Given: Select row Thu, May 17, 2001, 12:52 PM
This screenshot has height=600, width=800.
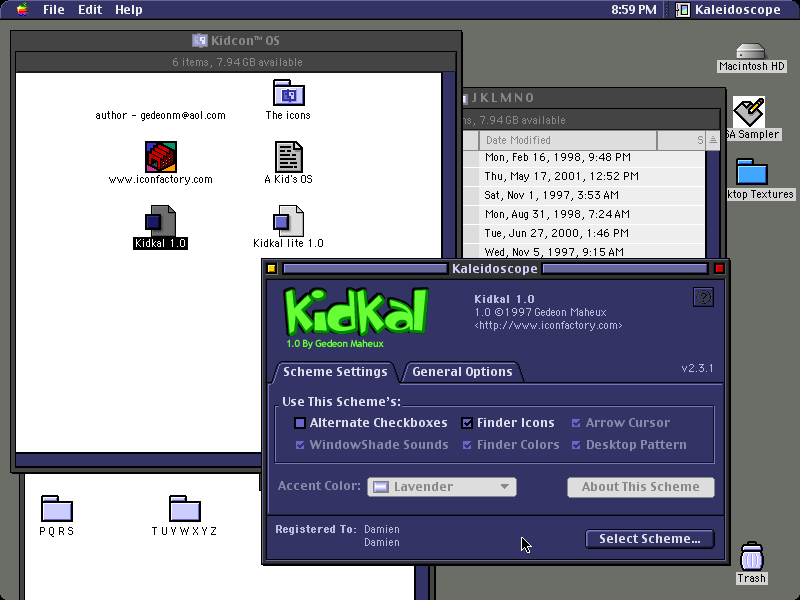Looking at the screenshot, I should 584,176.
